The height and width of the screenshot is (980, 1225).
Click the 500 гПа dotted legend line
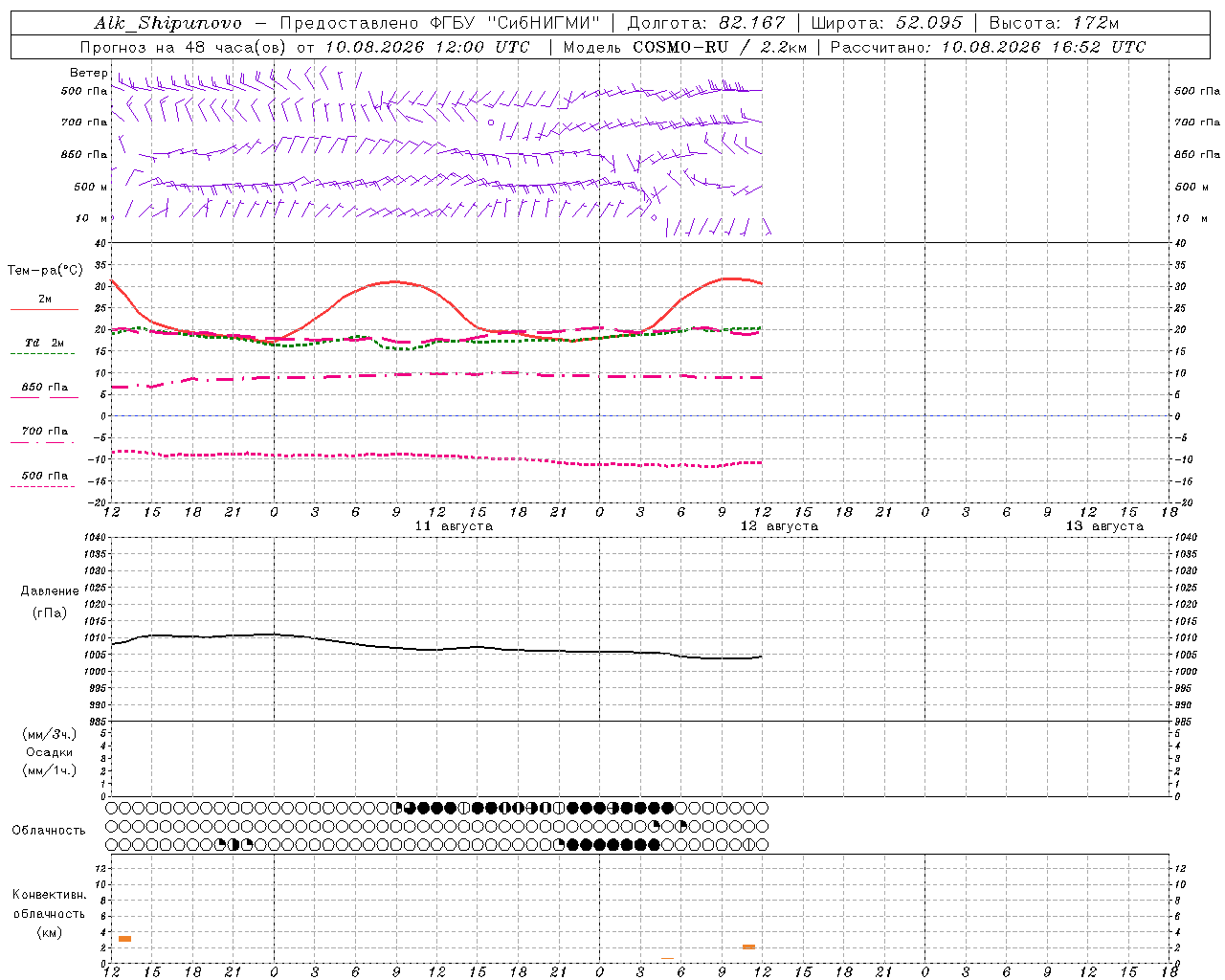tap(42, 486)
